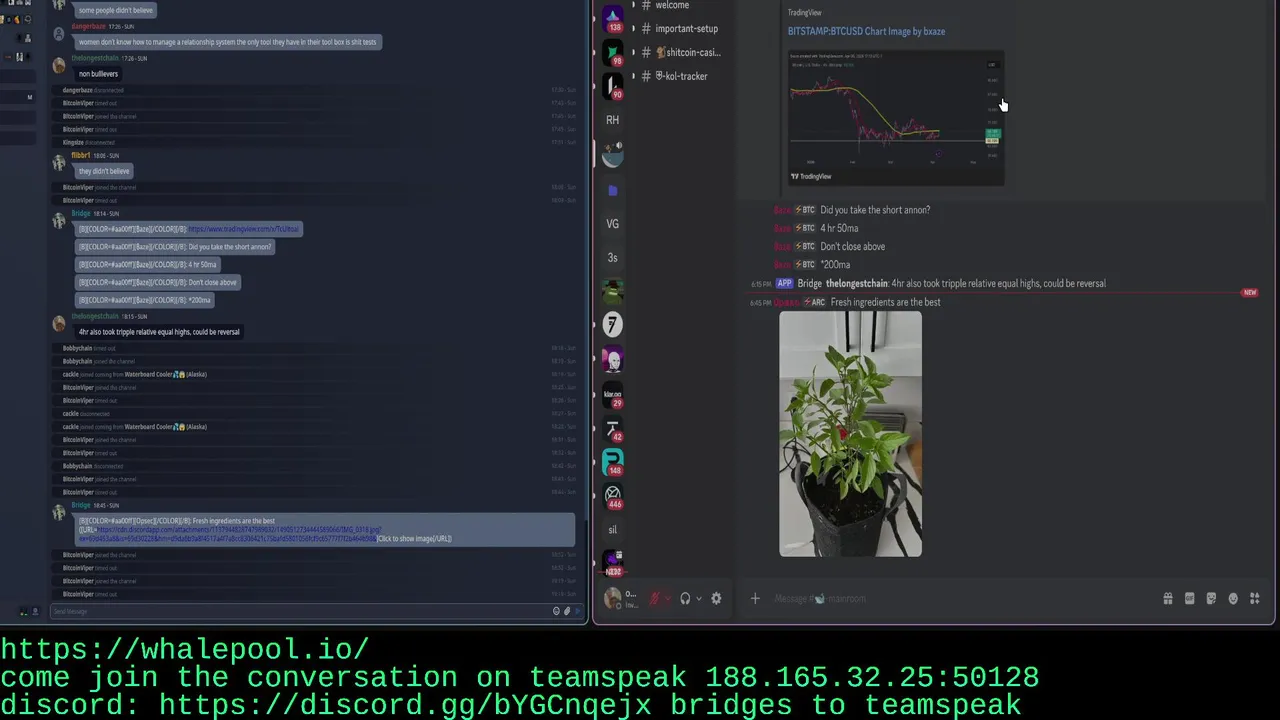Select 'non bullievers' message in TeamSpeak
Image resolution: width=1280 pixels, height=720 pixels.
(98, 74)
